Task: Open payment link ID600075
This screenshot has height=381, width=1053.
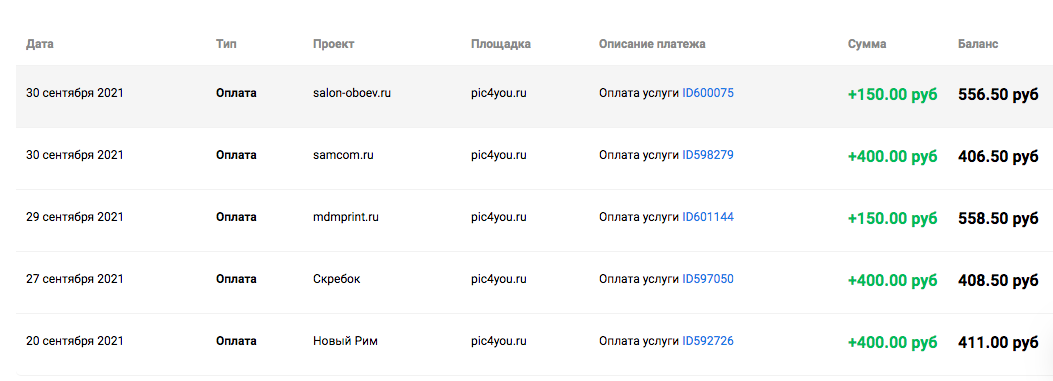Action: [x=708, y=93]
